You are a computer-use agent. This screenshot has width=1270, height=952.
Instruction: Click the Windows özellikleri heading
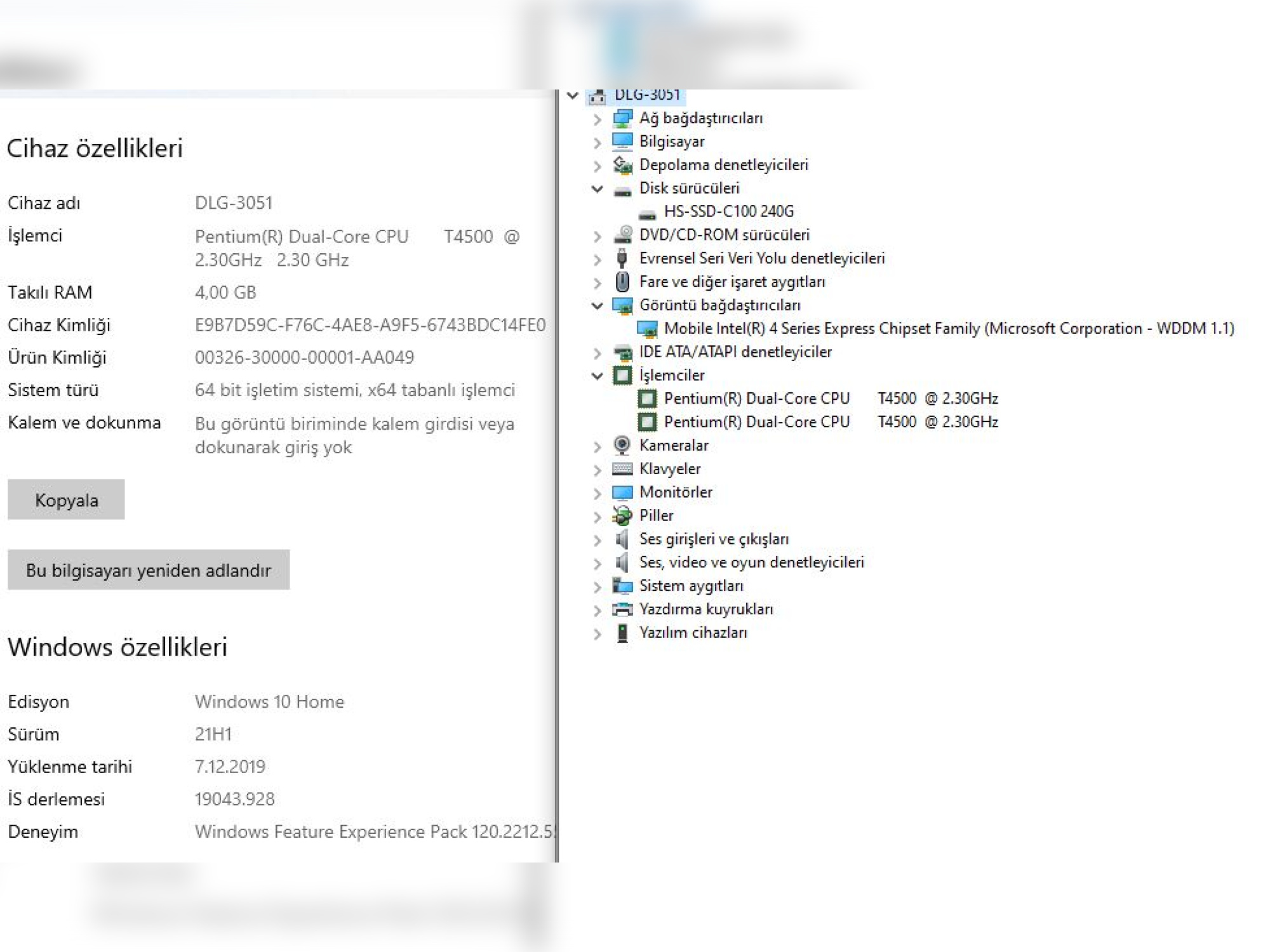[x=117, y=647]
